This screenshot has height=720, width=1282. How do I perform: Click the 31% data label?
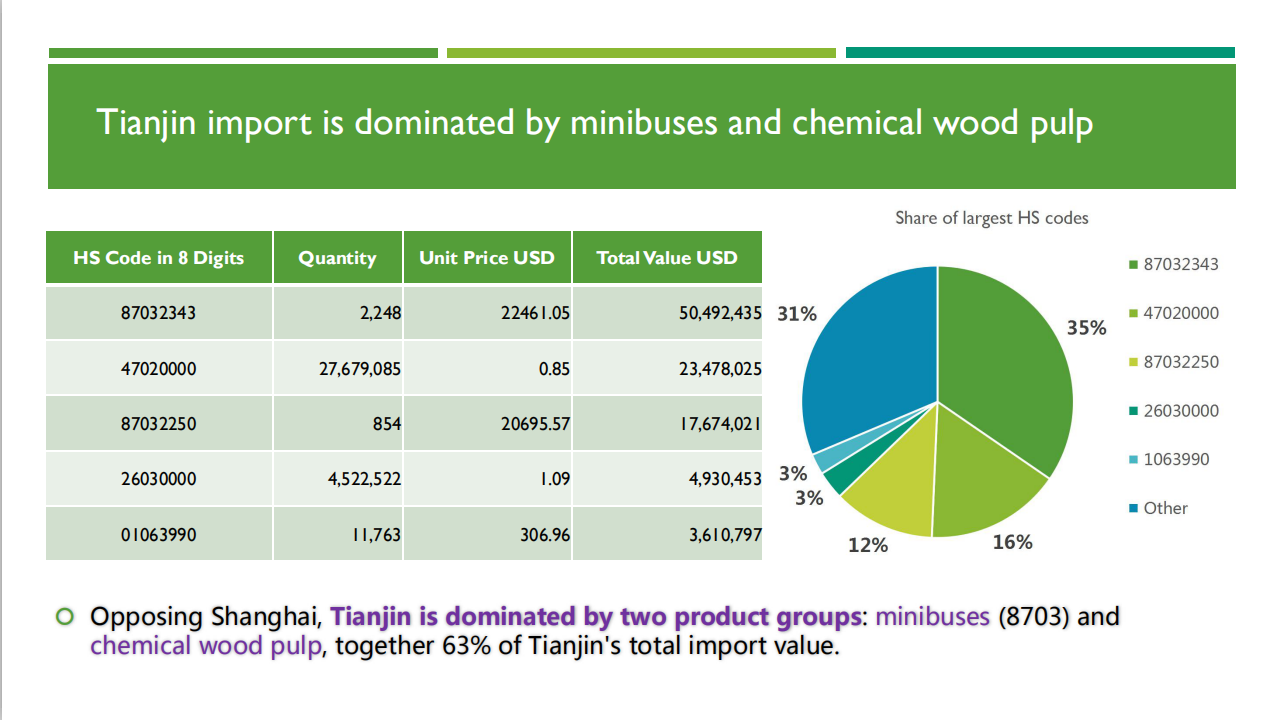pyautogui.click(x=797, y=314)
